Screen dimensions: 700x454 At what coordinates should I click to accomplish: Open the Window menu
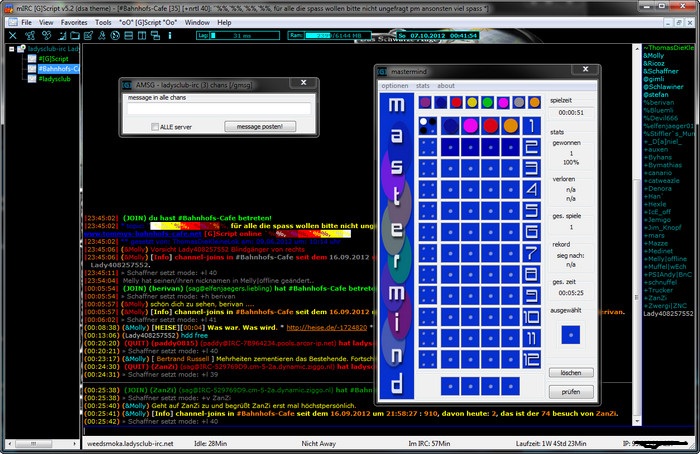[x=197, y=22]
